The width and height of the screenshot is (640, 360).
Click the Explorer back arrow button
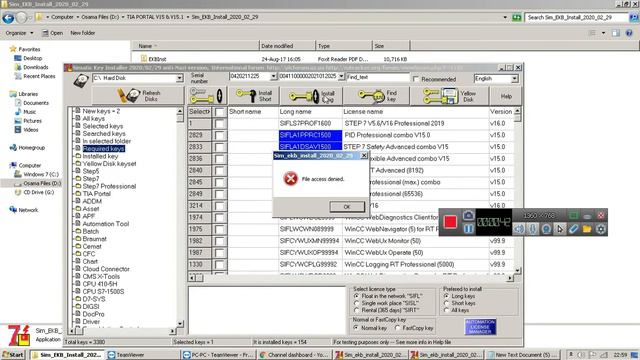(x=8, y=18)
